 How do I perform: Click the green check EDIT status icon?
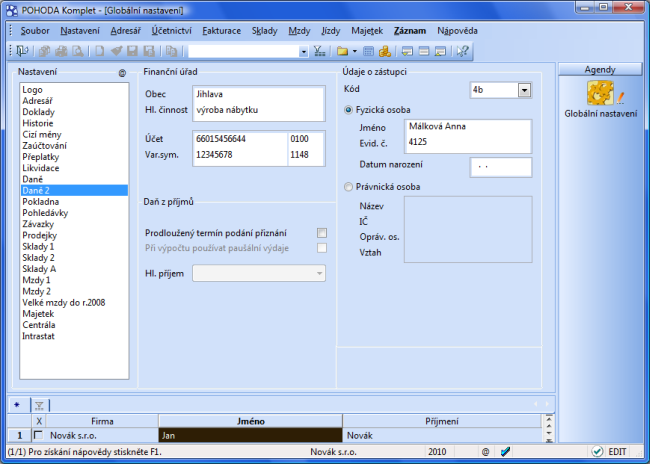(x=597, y=451)
